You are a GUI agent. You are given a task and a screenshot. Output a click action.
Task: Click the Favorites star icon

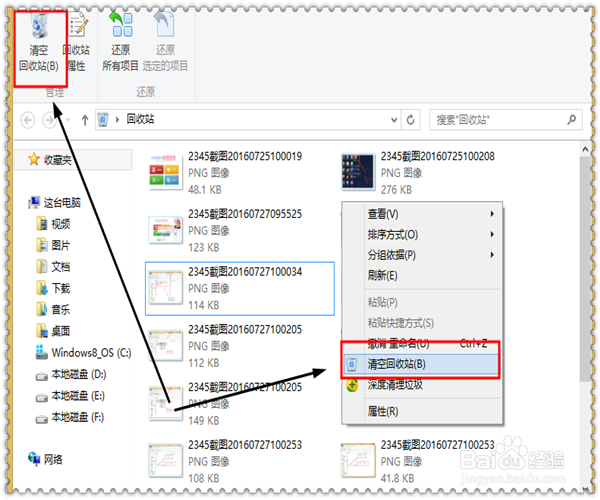(34, 159)
